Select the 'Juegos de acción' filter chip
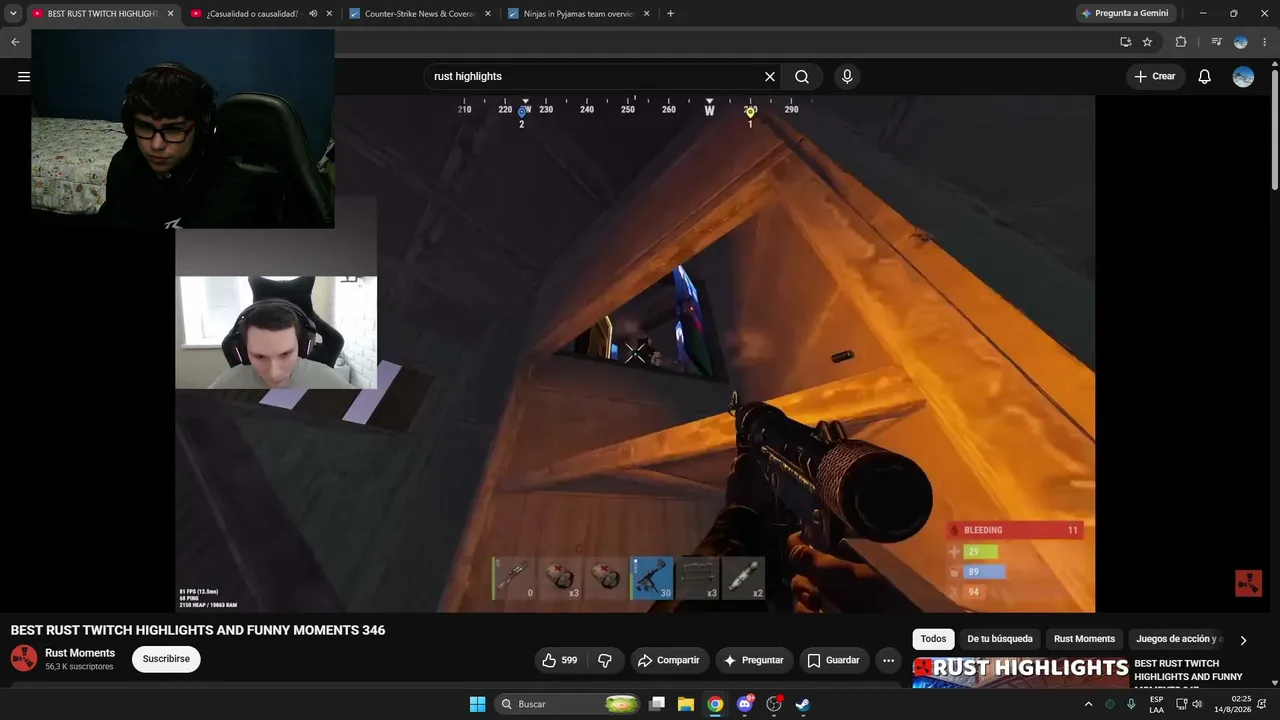1280x720 pixels. 1179,639
